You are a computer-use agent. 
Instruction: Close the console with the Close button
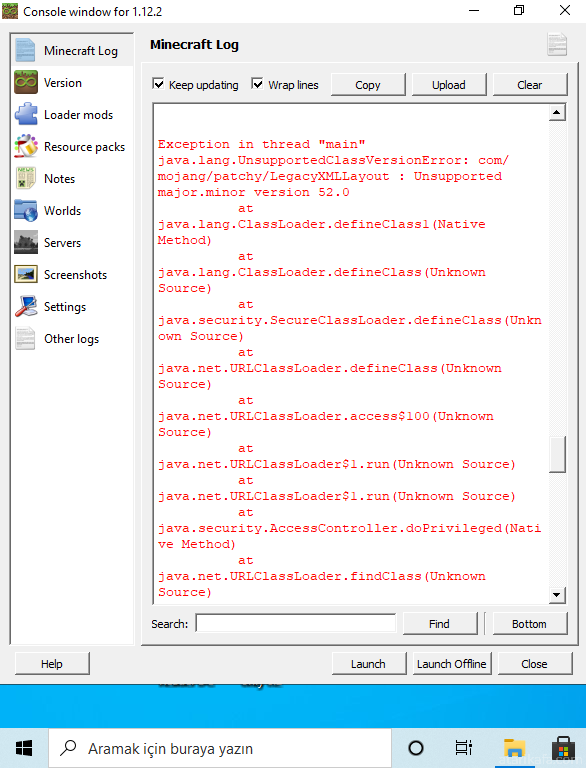(535, 664)
